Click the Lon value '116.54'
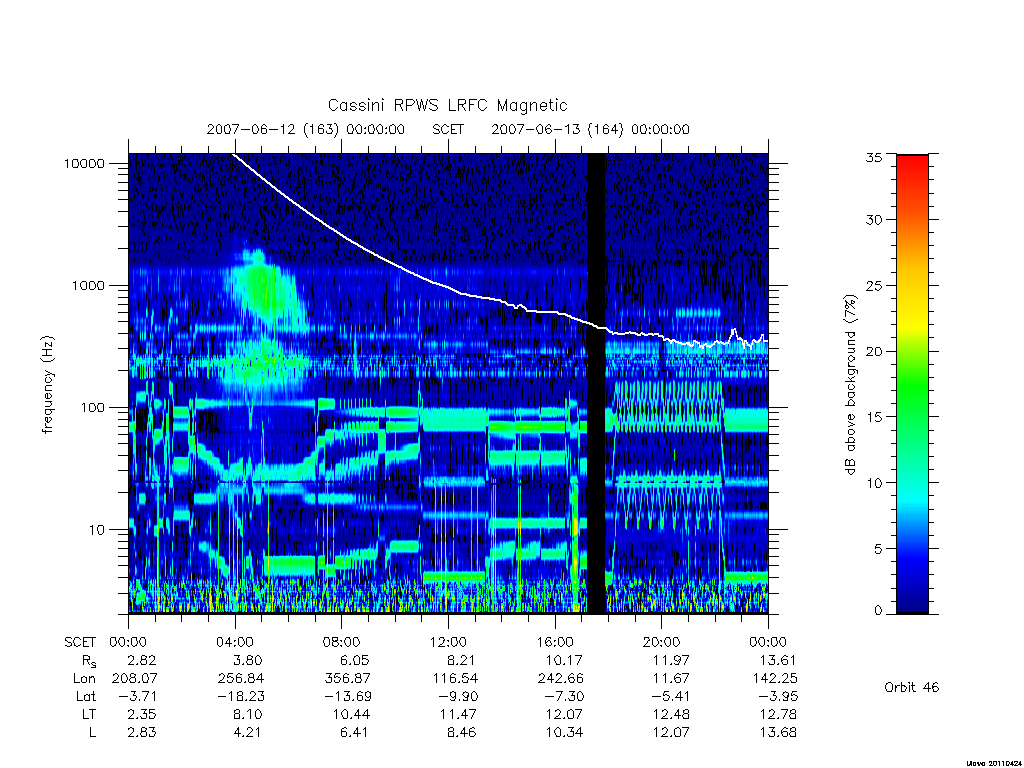 click(x=455, y=679)
